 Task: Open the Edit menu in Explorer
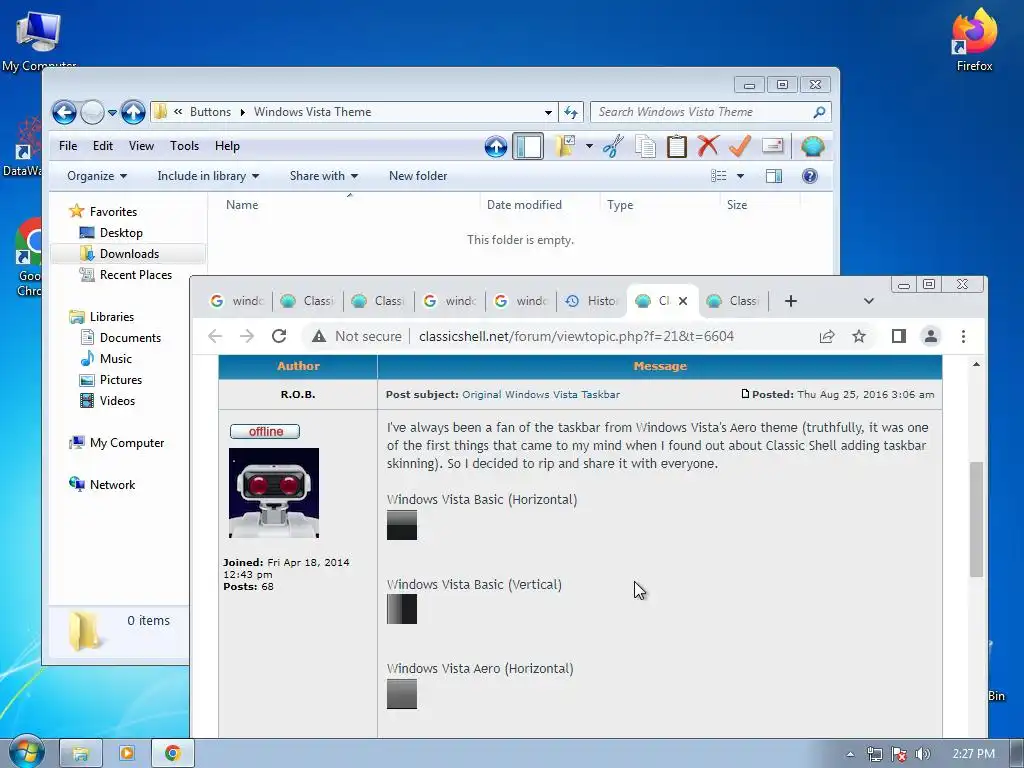[103, 146]
